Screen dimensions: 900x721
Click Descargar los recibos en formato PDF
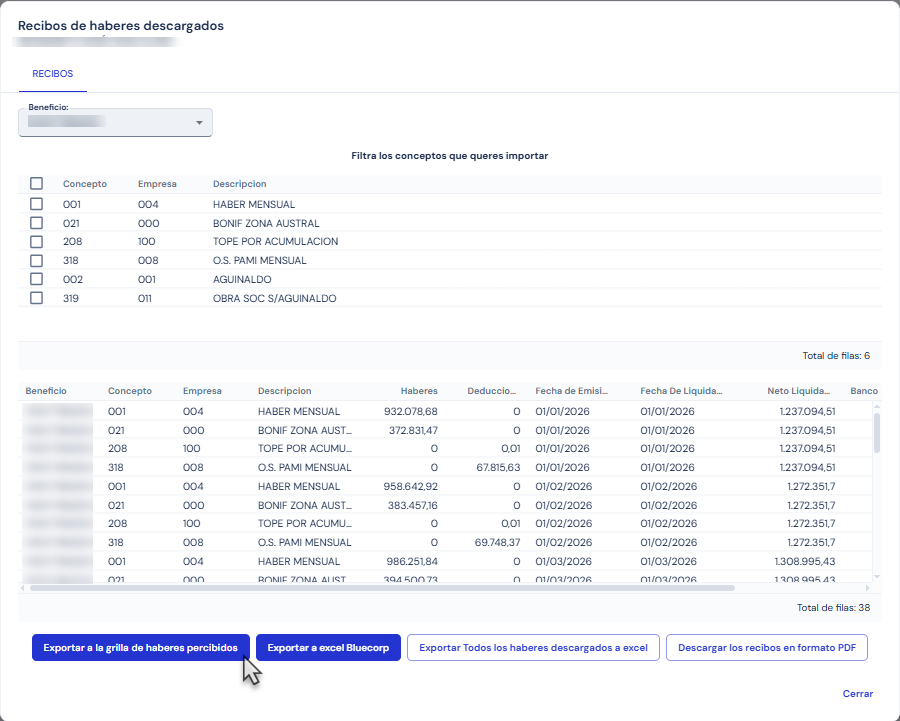coord(767,648)
